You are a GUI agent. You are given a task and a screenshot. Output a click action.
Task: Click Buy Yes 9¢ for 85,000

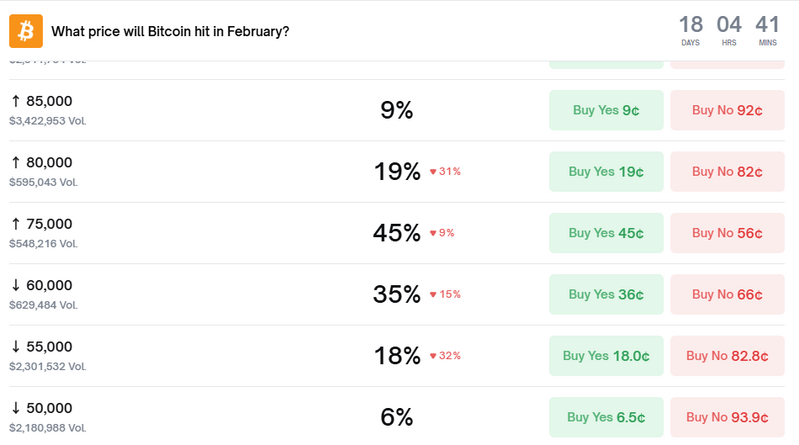click(606, 110)
